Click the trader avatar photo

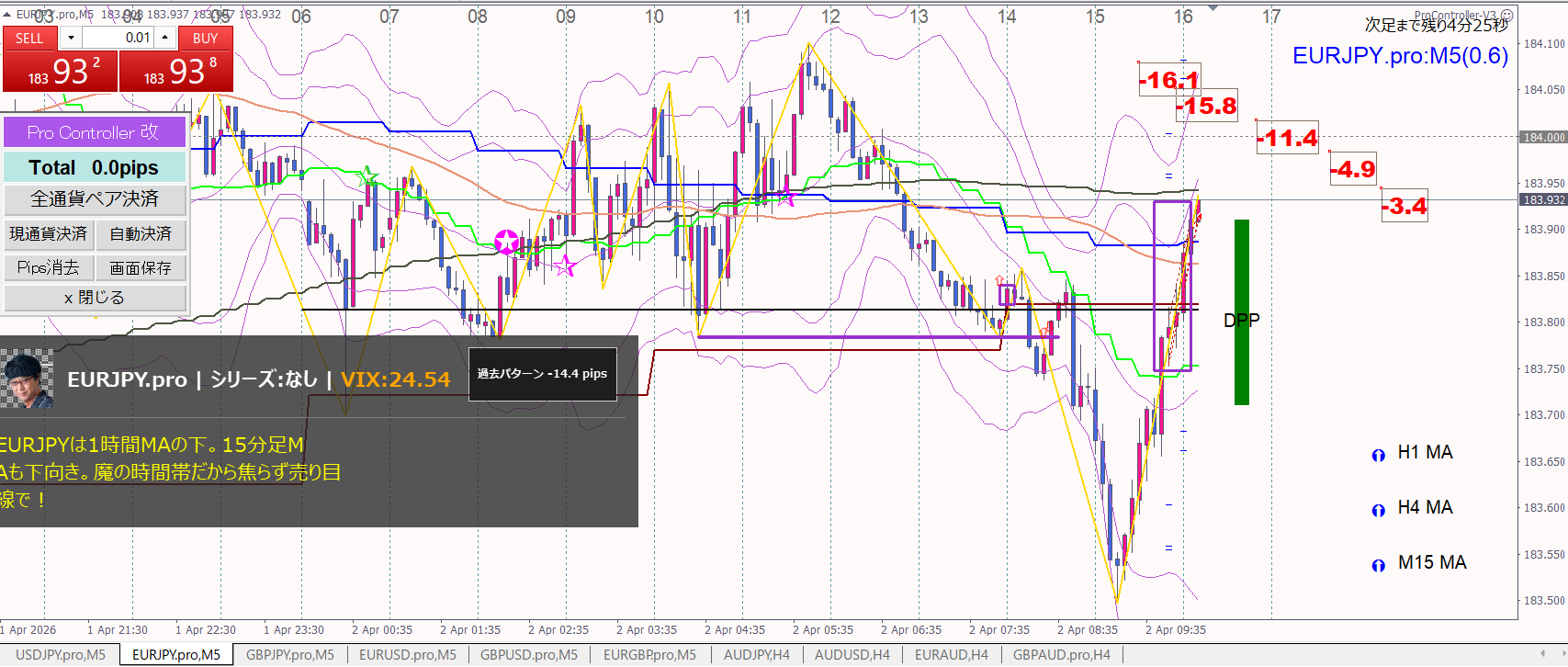point(28,379)
